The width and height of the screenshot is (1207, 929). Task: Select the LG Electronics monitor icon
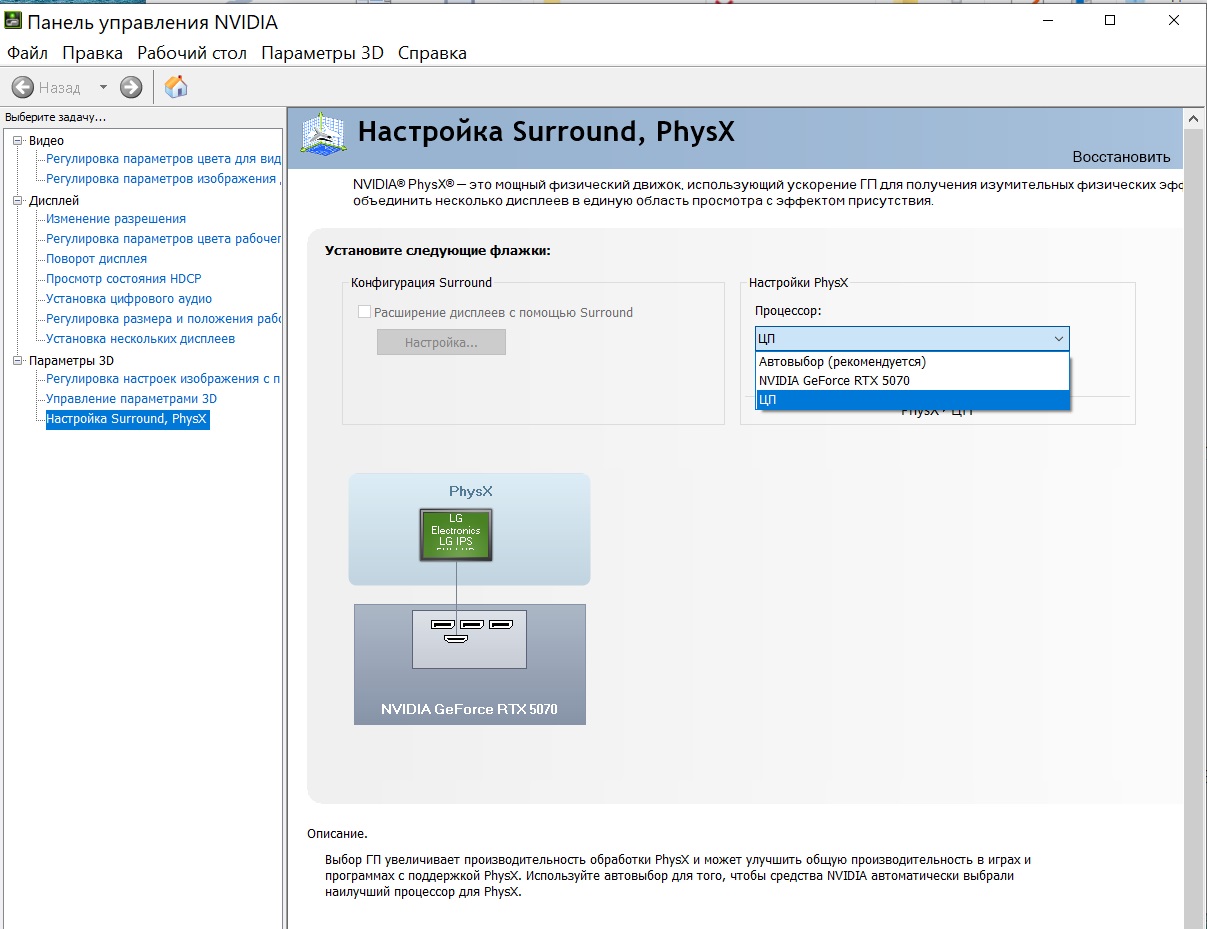(456, 535)
